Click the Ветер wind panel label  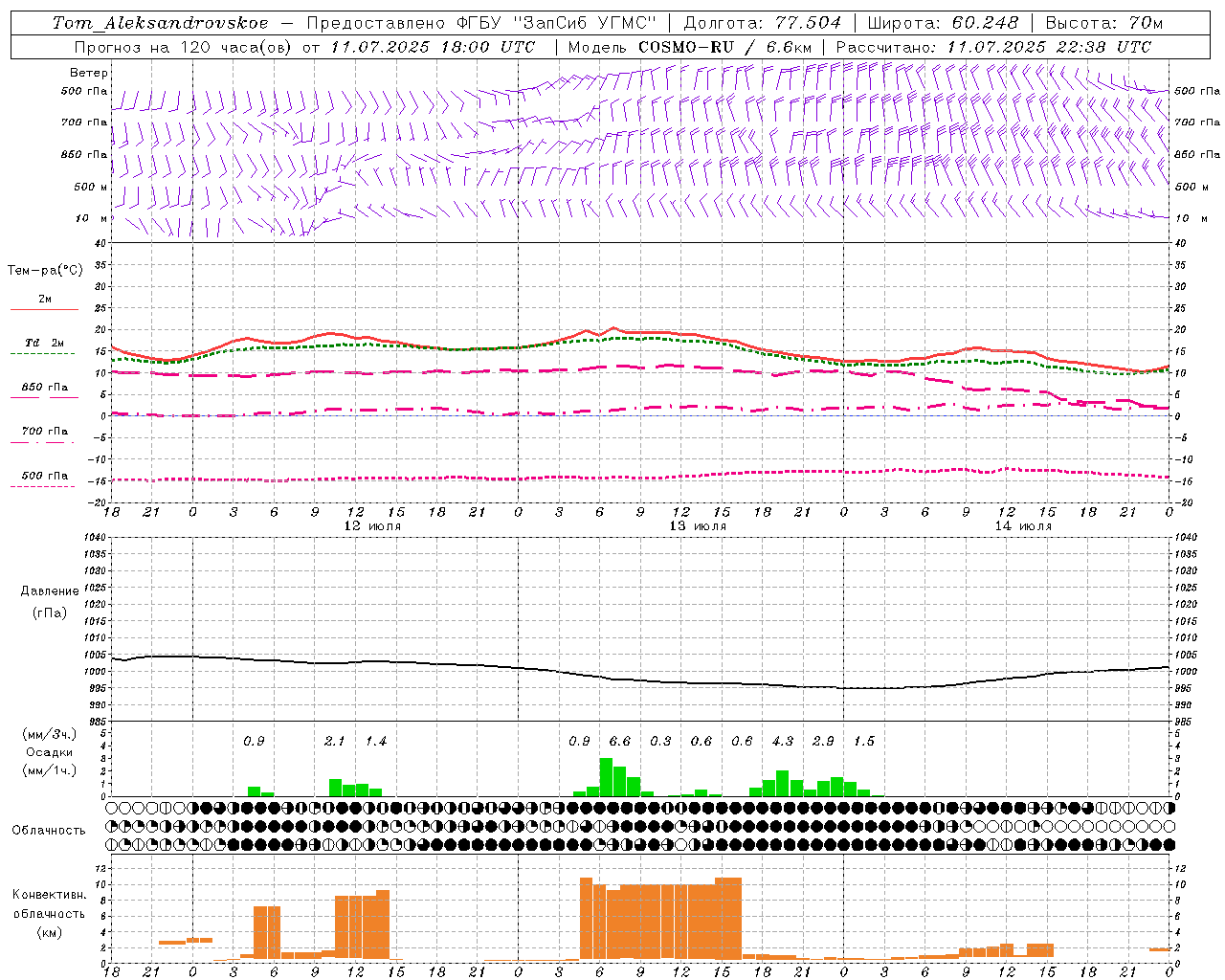coord(89,73)
